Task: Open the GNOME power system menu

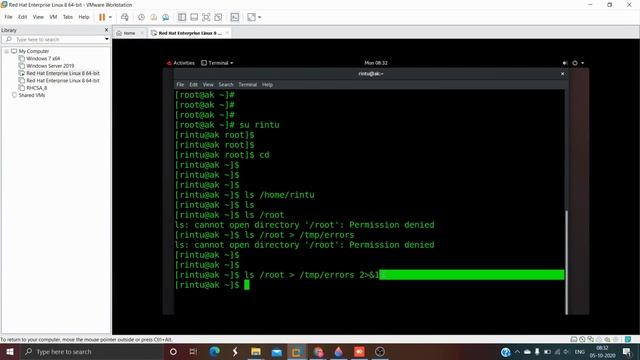Action: 578,63
